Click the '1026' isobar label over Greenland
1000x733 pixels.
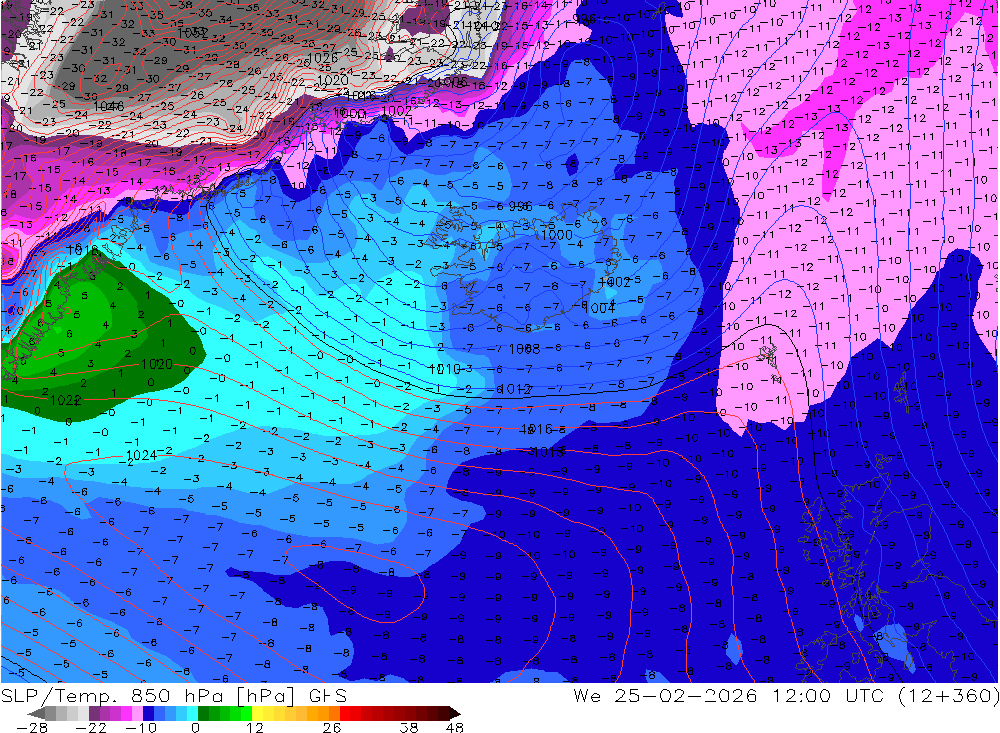pyautogui.click(x=322, y=59)
